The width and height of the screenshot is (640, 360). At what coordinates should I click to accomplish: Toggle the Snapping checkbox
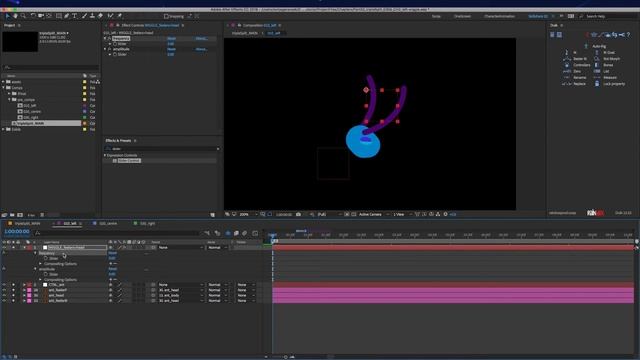coord(166,16)
